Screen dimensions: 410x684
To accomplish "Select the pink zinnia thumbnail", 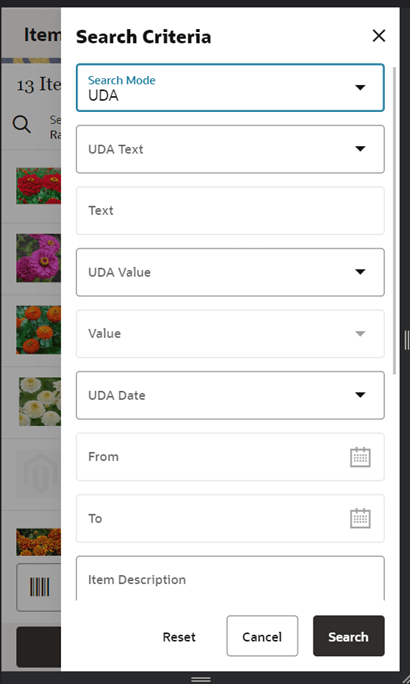I will [38, 258].
